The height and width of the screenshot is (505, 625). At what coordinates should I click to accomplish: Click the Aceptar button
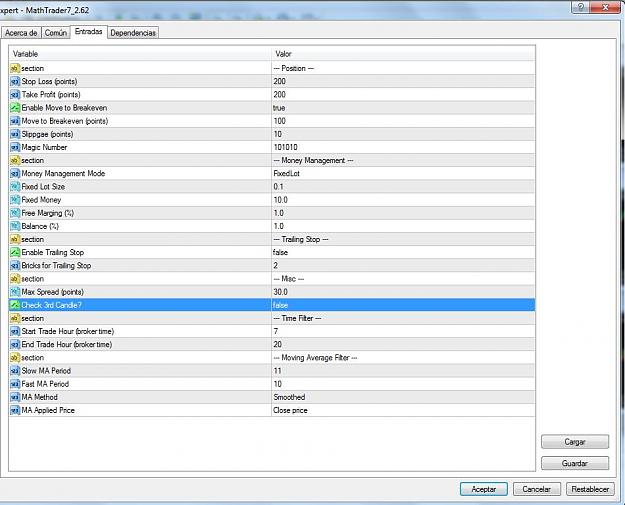[483, 489]
